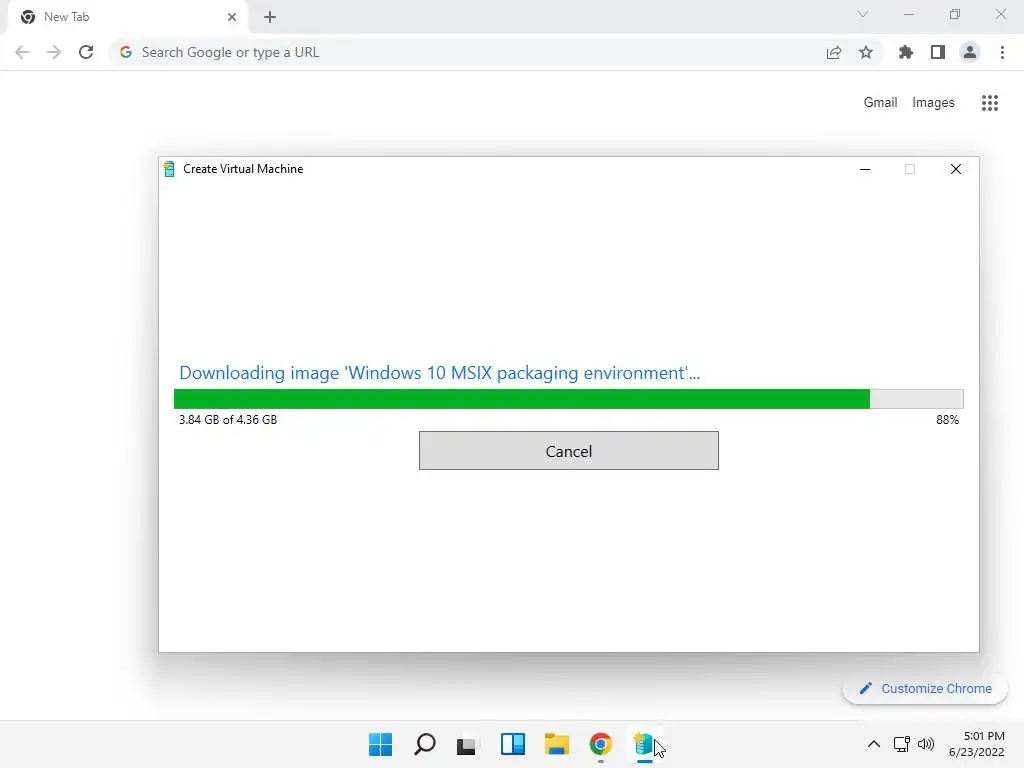Expand the tab search chevron
This screenshot has height=768, width=1024.
click(863, 14)
